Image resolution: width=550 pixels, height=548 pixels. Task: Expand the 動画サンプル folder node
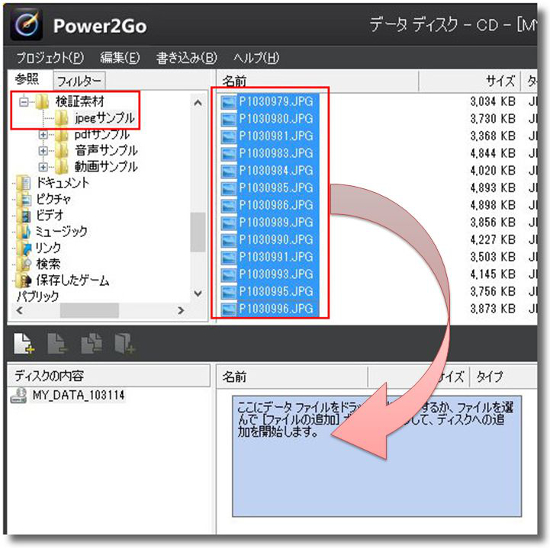43,167
